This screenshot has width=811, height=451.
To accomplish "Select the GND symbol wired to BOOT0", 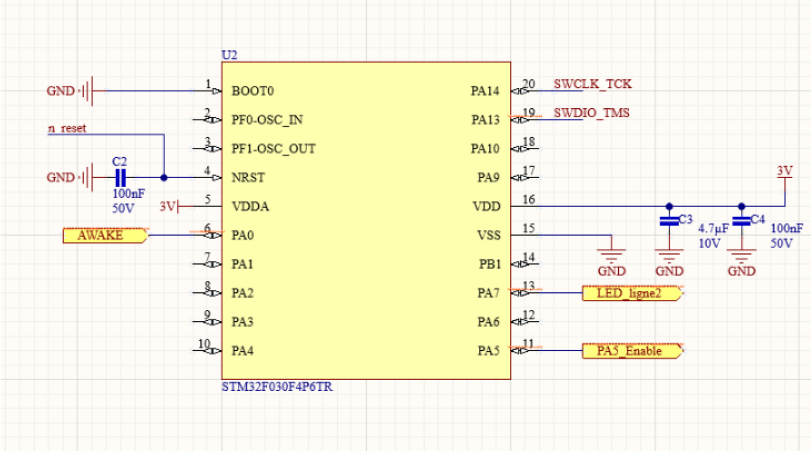I will pos(86,91).
